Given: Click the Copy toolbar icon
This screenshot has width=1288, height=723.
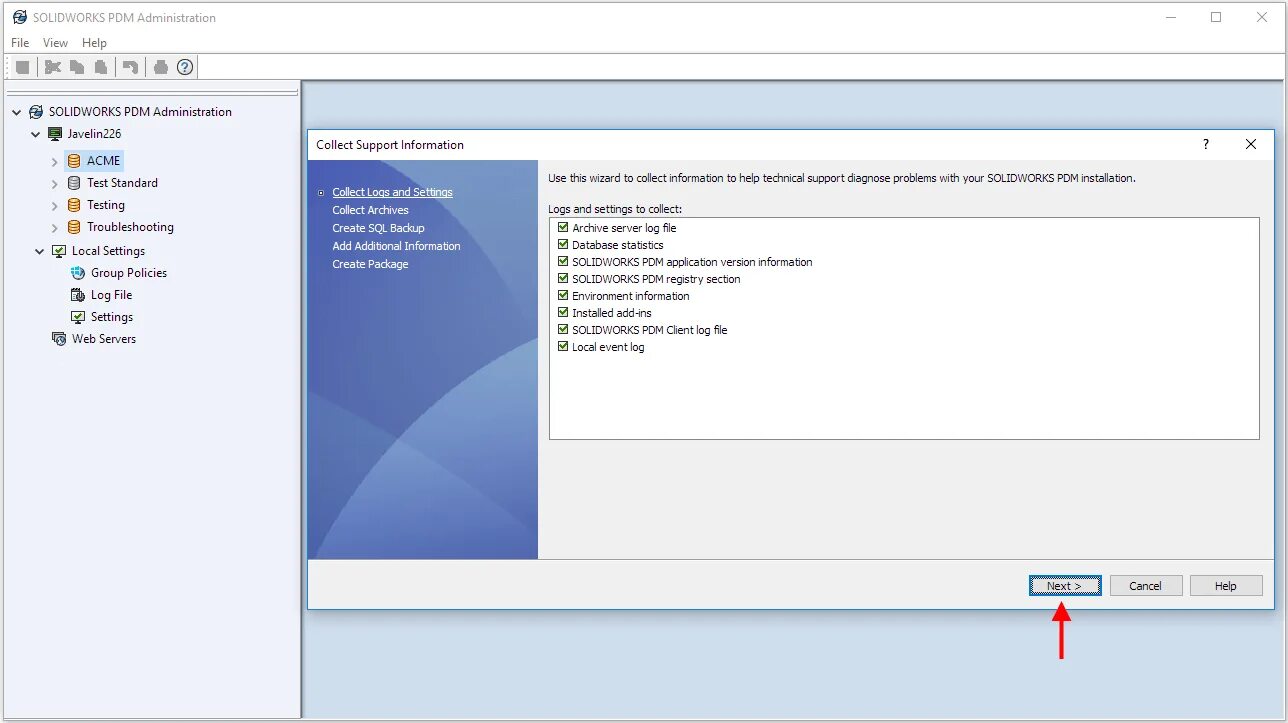Looking at the screenshot, I should point(77,67).
